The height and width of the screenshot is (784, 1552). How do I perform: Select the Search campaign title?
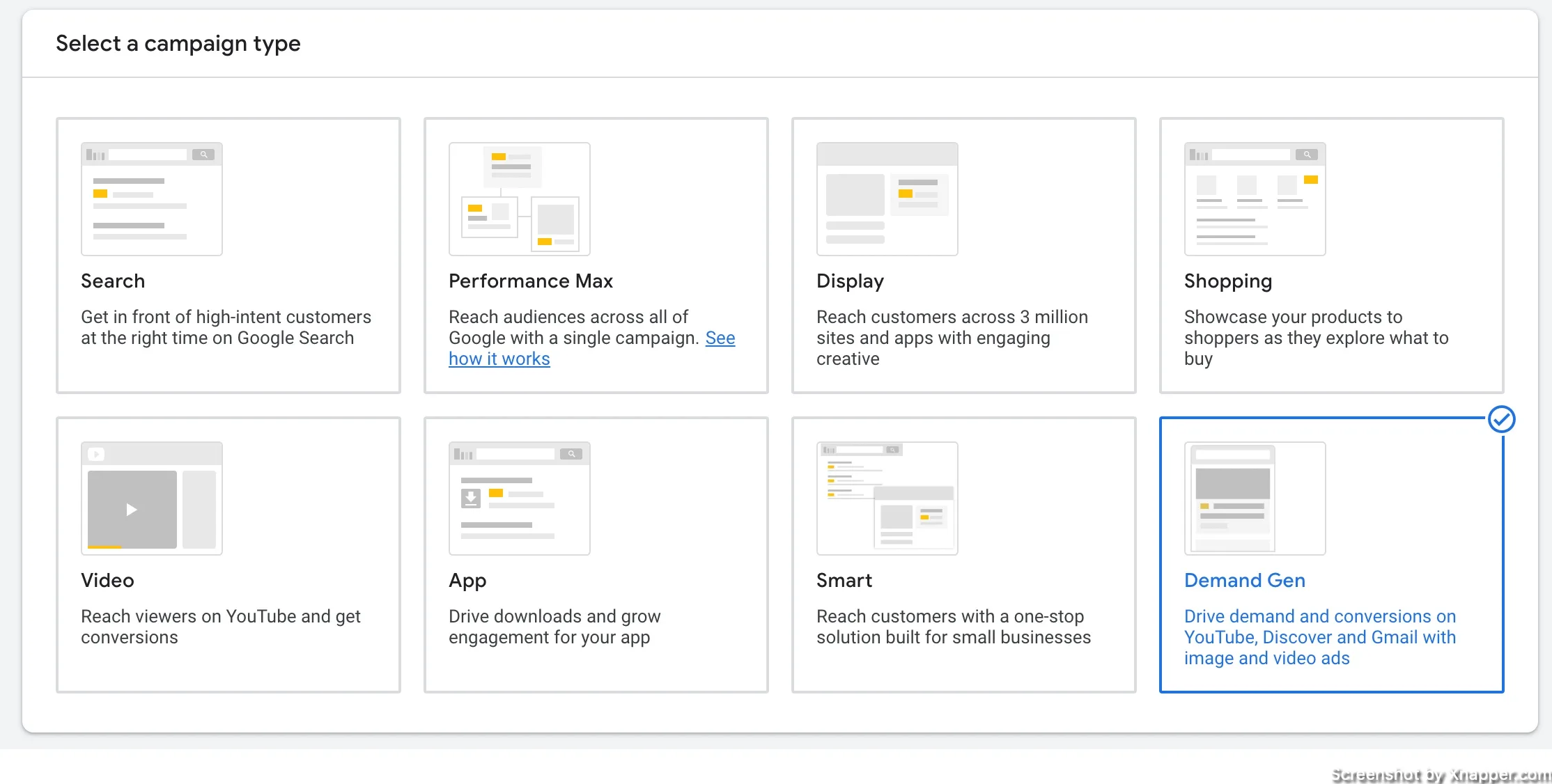[x=113, y=281]
